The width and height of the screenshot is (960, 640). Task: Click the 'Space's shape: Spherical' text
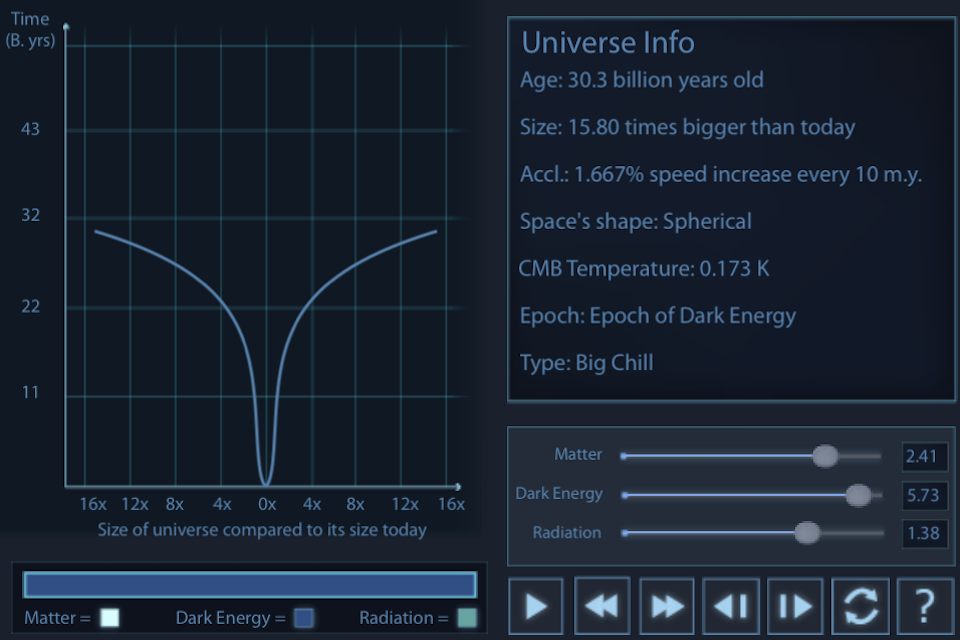636,222
